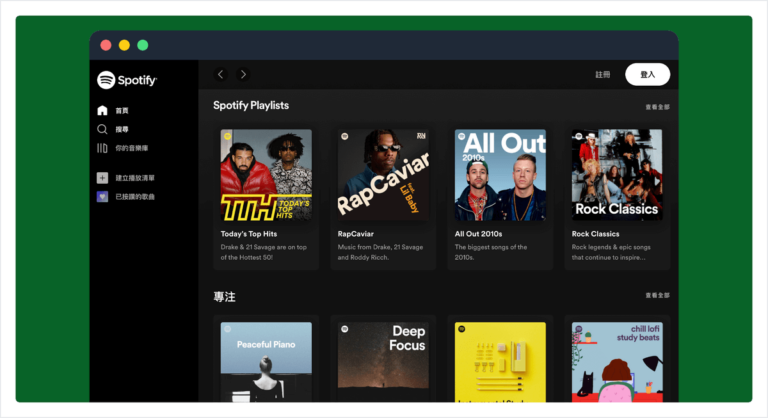The image size is (768, 418).
Task: Click the 註冊 sign up link
Action: [x=603, y=74]
